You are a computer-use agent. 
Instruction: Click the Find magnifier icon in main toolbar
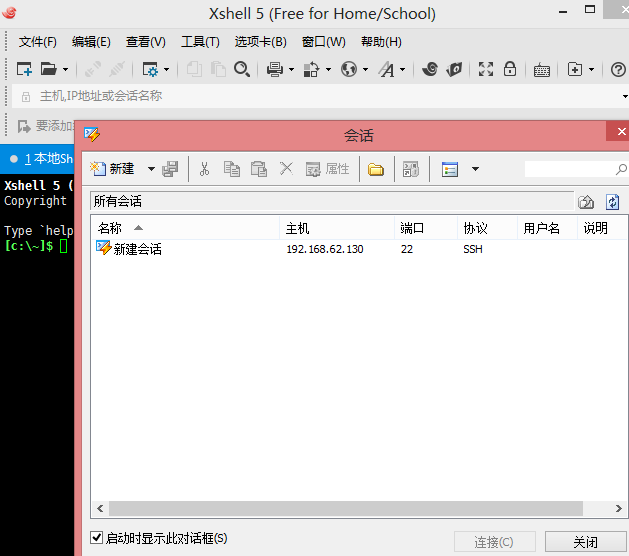pos(242,69)
